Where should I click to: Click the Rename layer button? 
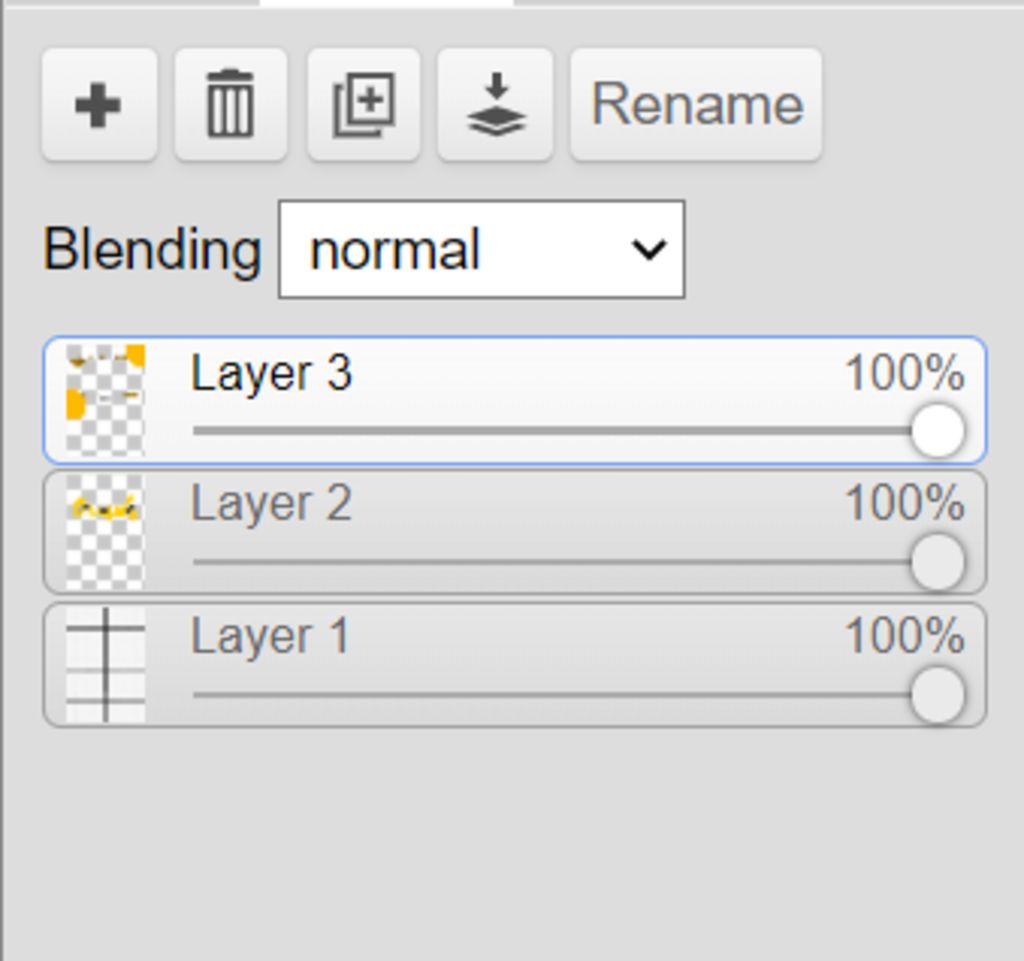point(696,104)
